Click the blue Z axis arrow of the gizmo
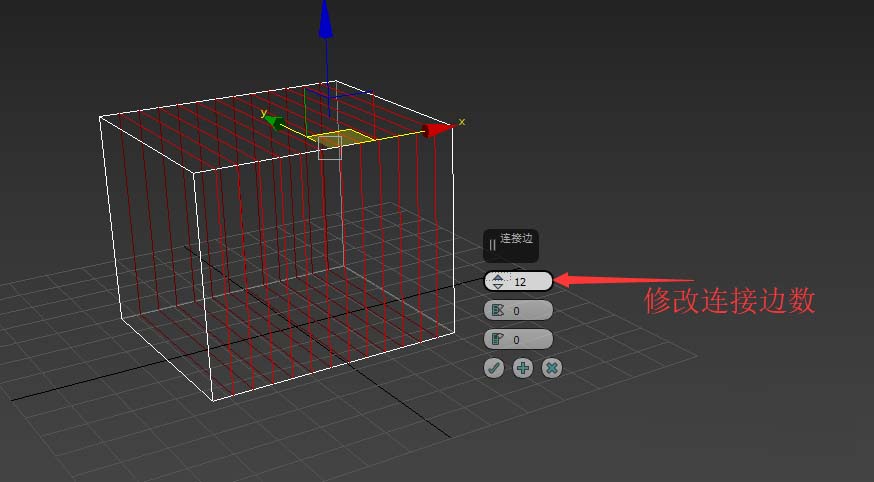The width and height of the screenshot is (874, 482). pyautogui.click(x=326, y=20)
